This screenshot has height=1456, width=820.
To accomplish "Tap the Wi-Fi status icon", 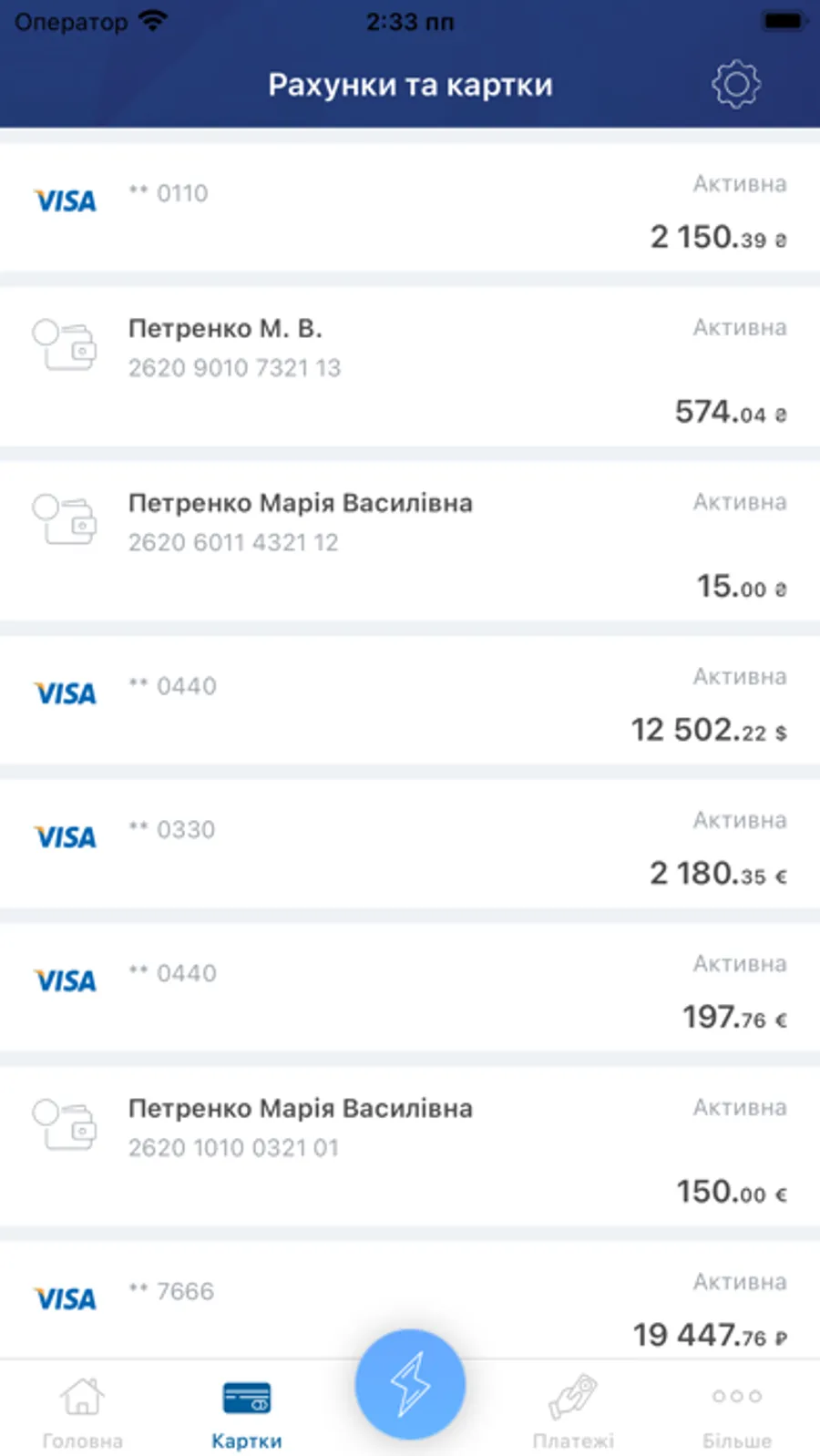I will click(154, 21).
